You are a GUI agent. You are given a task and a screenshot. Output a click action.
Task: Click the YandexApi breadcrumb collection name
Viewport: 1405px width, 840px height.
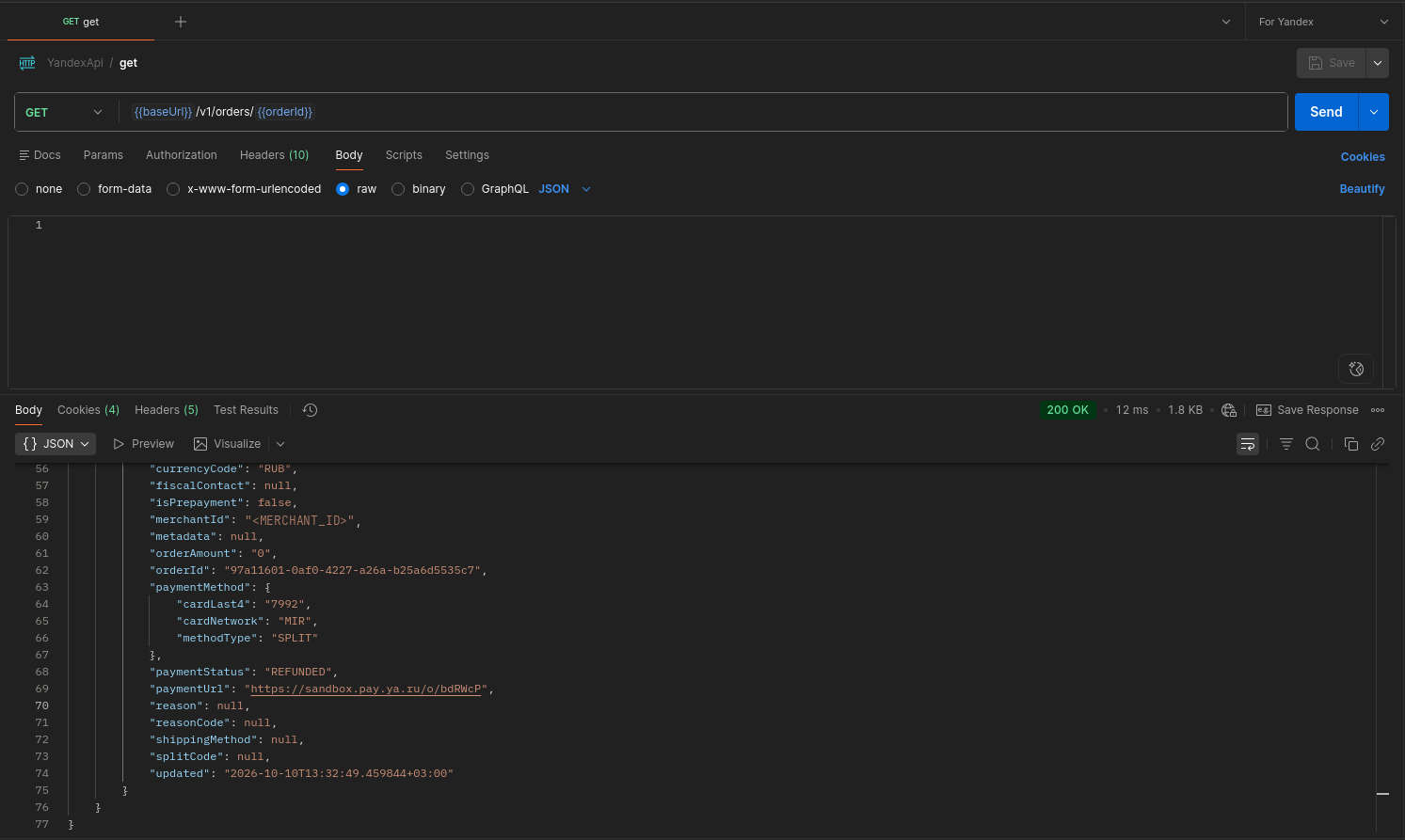pyautogui.click(x=75, y=63)
